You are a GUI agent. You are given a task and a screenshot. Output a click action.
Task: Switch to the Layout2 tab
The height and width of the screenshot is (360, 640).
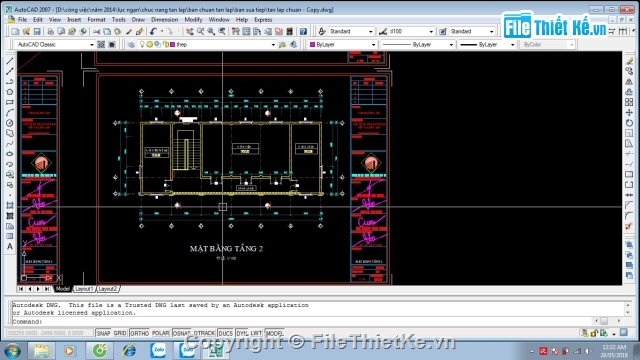coord(108,289)
